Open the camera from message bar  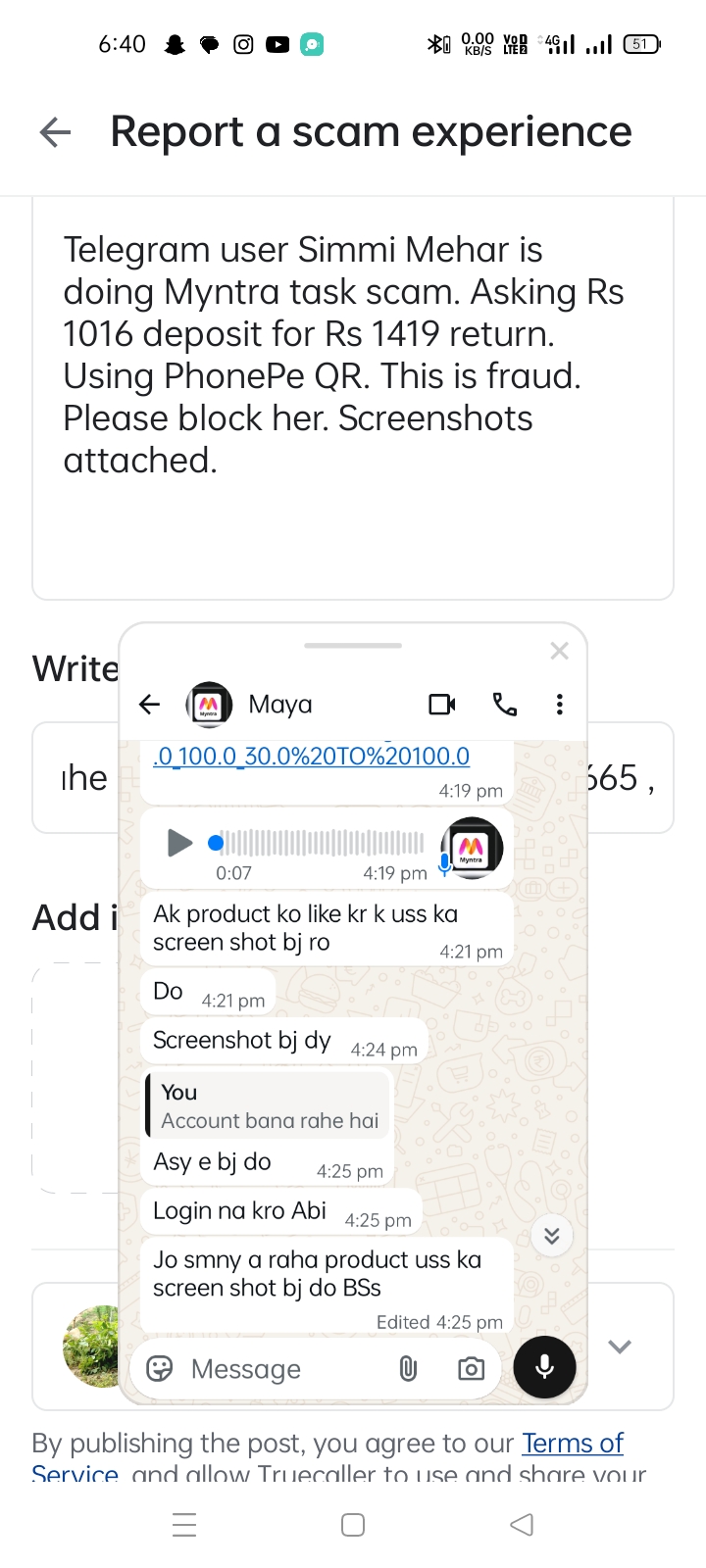click(471, 1369)
